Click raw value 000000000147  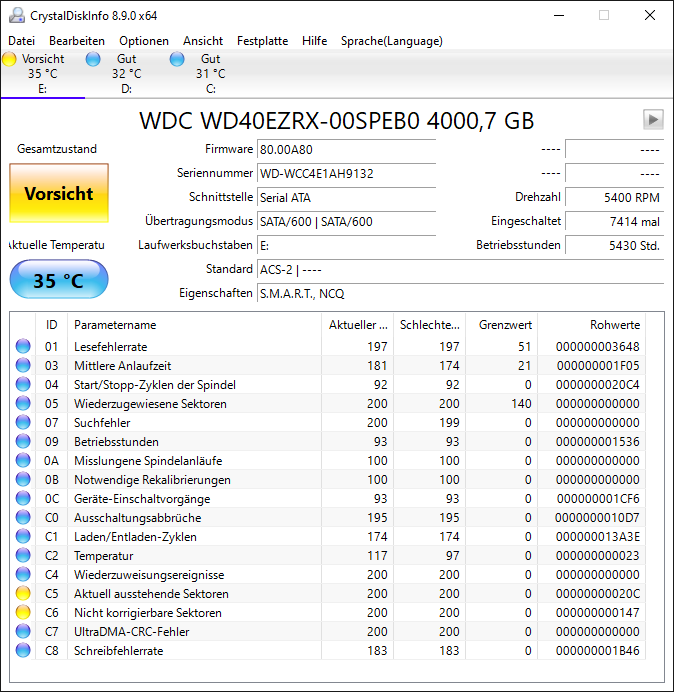click(598, 613)
